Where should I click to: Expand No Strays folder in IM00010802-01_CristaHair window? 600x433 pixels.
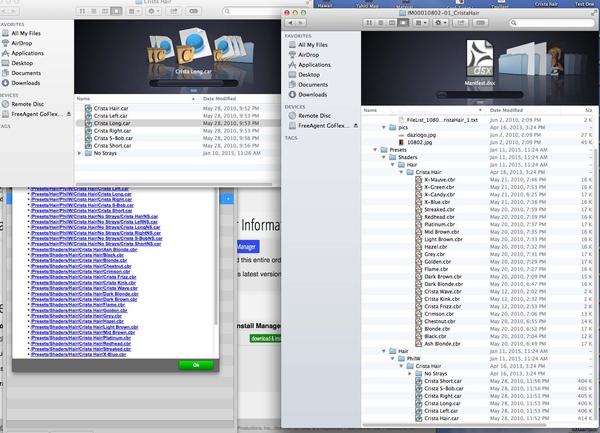[410, 373]
